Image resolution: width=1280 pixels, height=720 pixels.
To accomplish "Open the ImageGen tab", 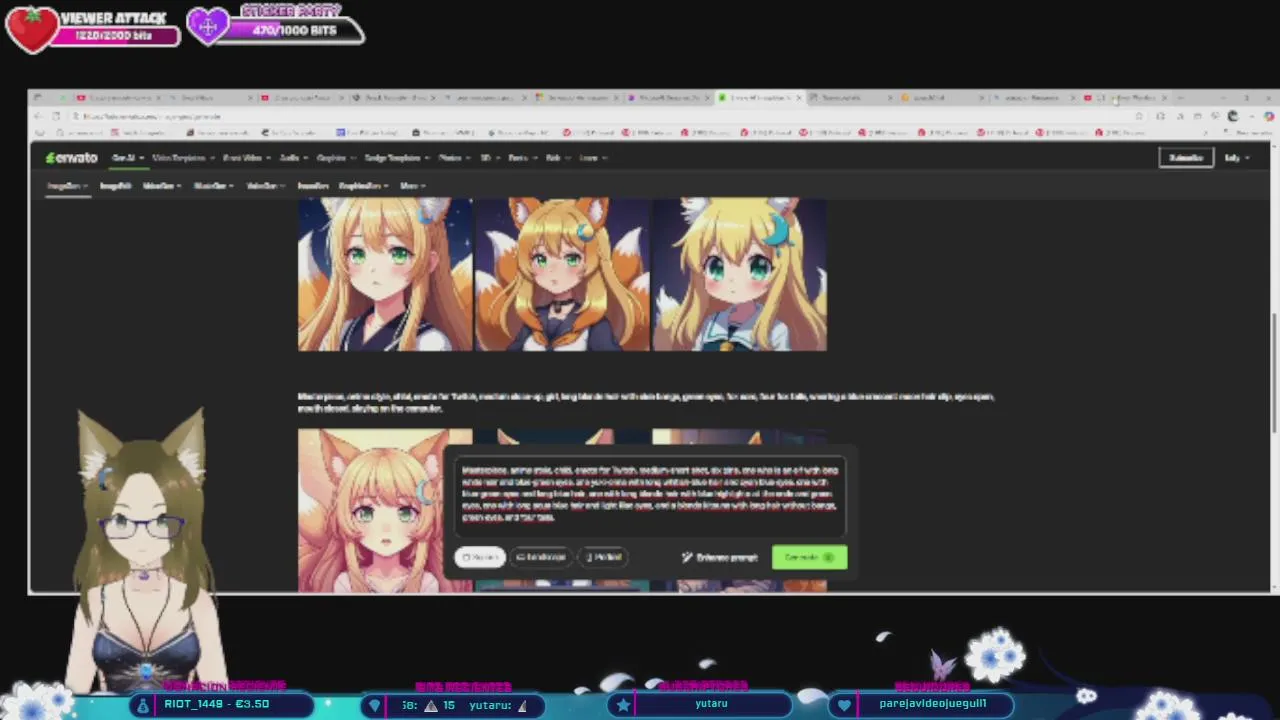I will tap(67, 186).
